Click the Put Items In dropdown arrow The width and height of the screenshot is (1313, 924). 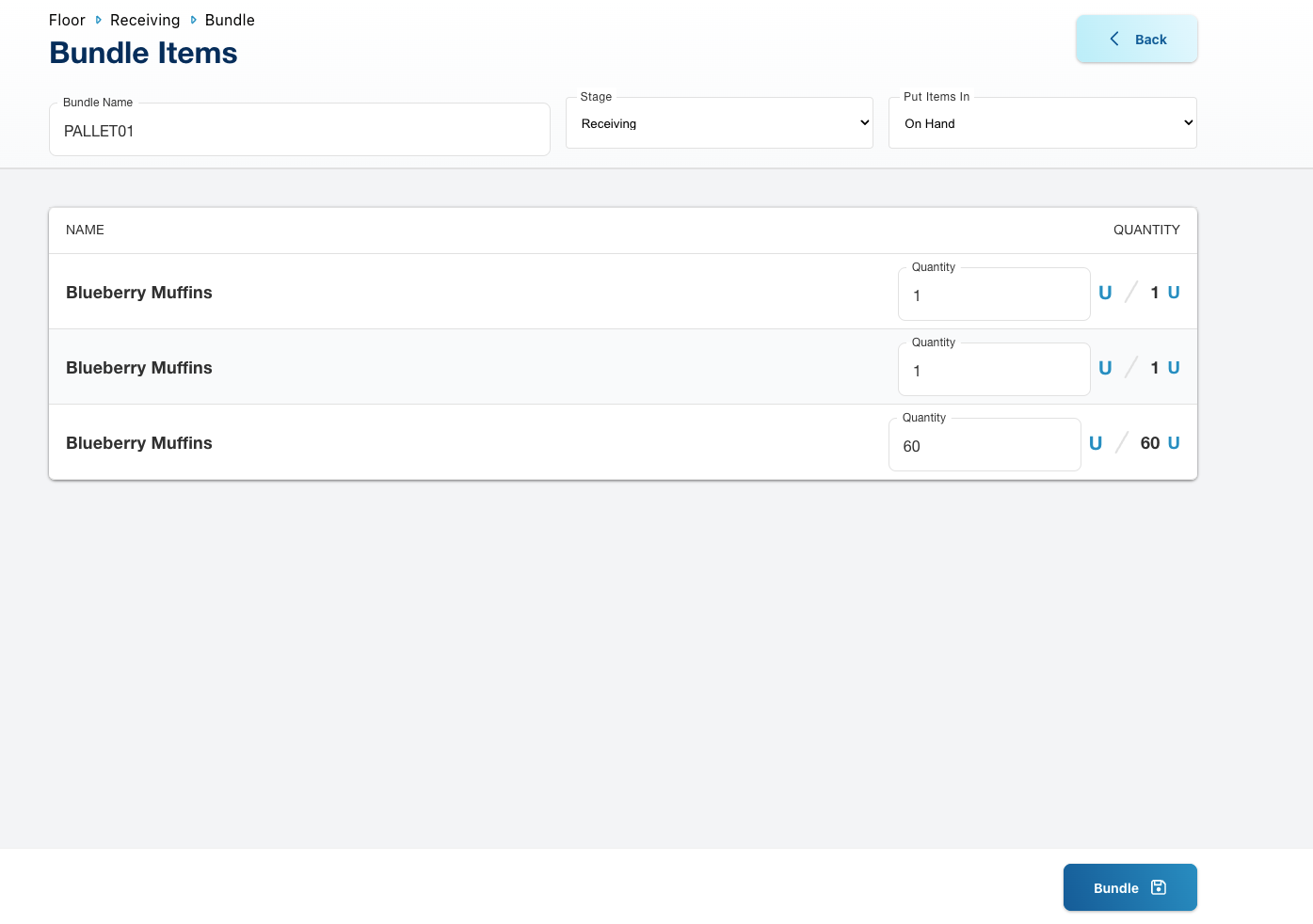[x=1188, y=123]
